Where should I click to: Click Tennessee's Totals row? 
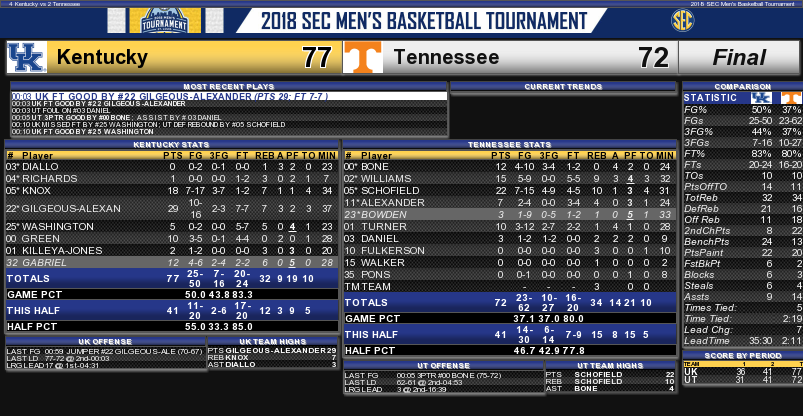coord(510,302)
